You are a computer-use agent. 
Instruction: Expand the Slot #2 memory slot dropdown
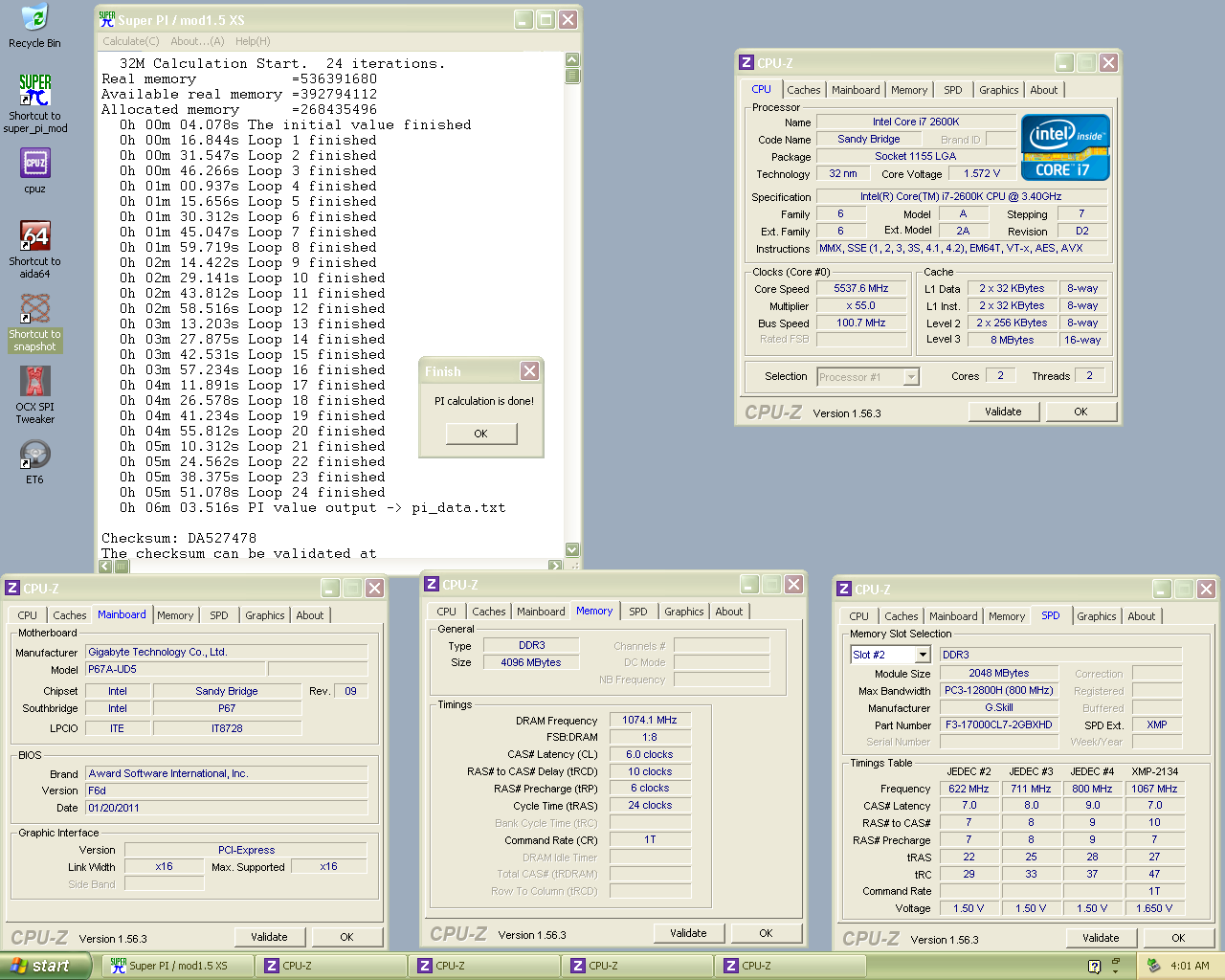point(923,655)
